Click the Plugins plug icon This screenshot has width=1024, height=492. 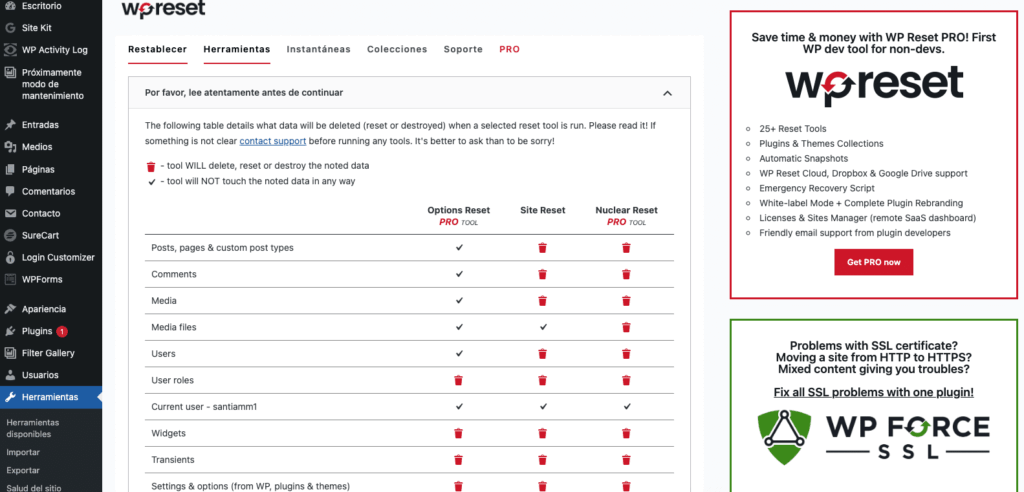coord(10,331)
